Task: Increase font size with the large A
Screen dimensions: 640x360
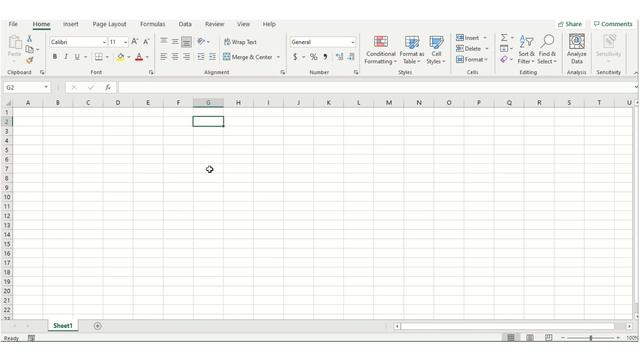Action: point(135,42)
